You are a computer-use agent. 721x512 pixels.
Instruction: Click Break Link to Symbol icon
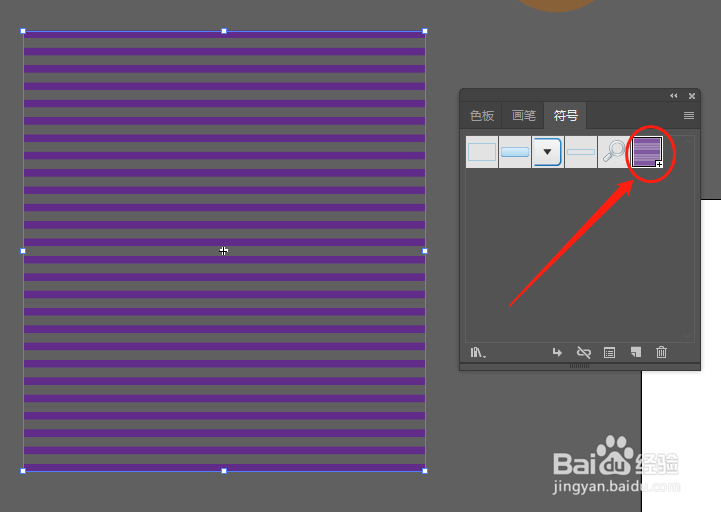[584, 353]
